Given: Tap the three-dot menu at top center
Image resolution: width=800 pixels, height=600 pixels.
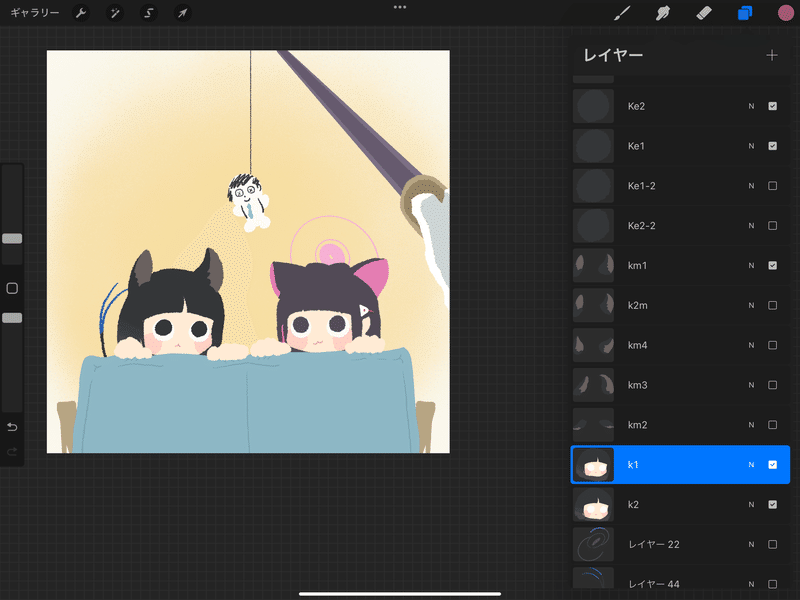Looking at the screenshot, I should pyautogui.click(x=400, y=7).
